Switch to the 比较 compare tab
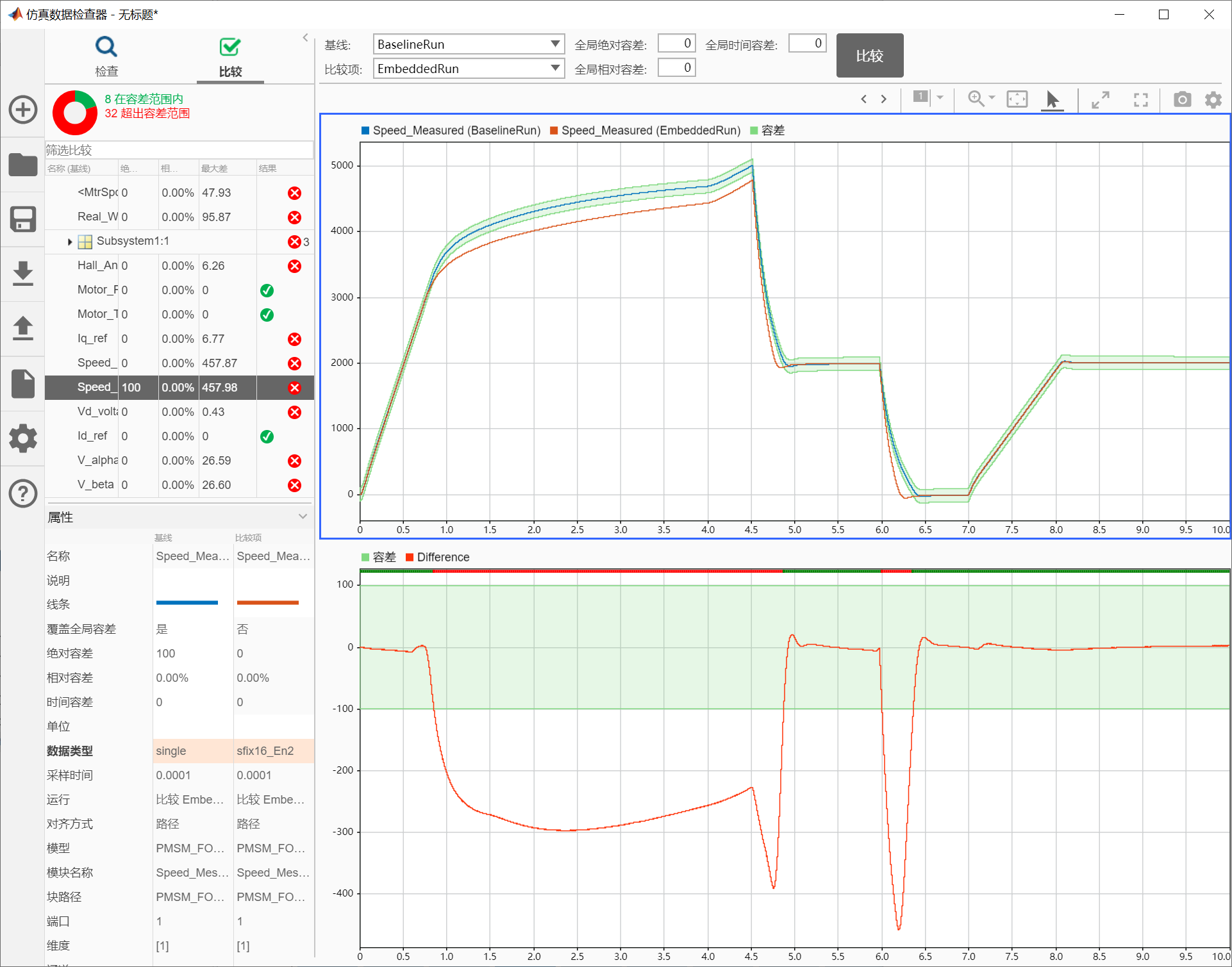 point(230,56)
